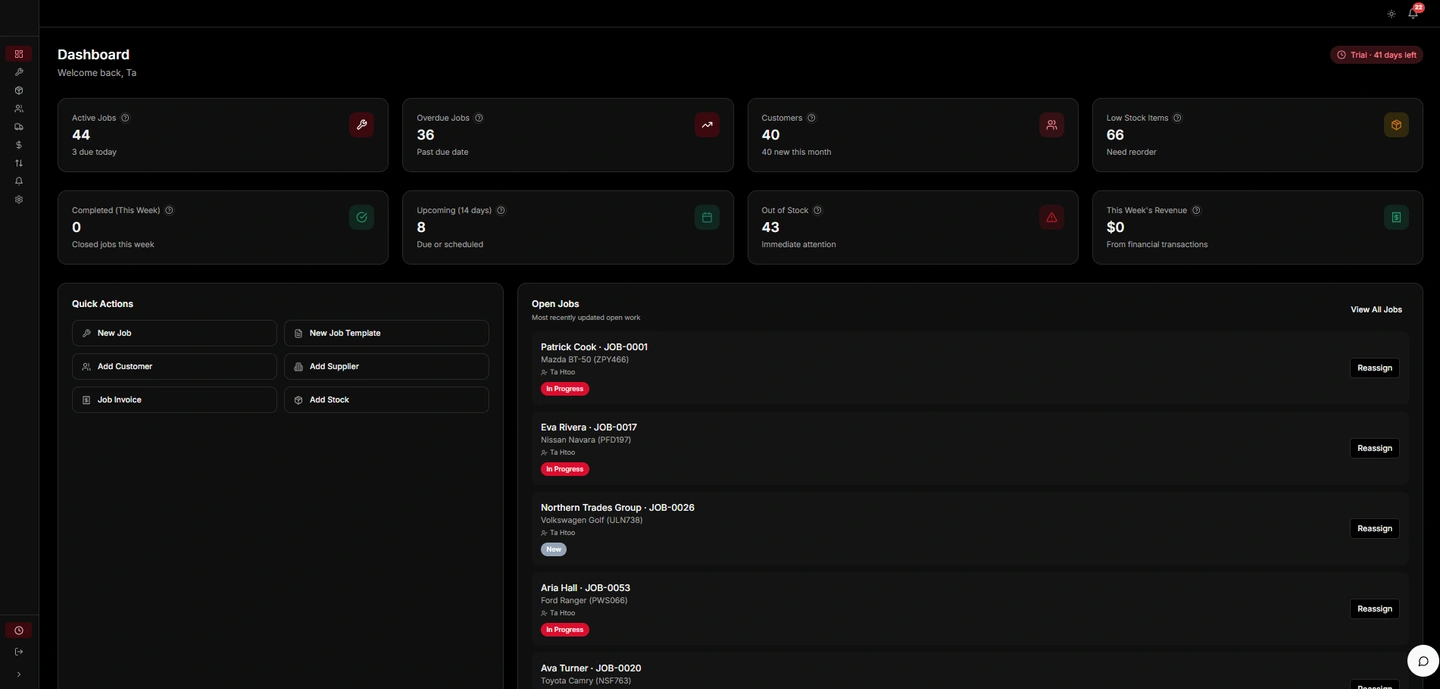This screenshot has width=1440, height=689.
Task: Open the bell icon in the sidebar
Action: pyautogui.click(x=19, y=181)
